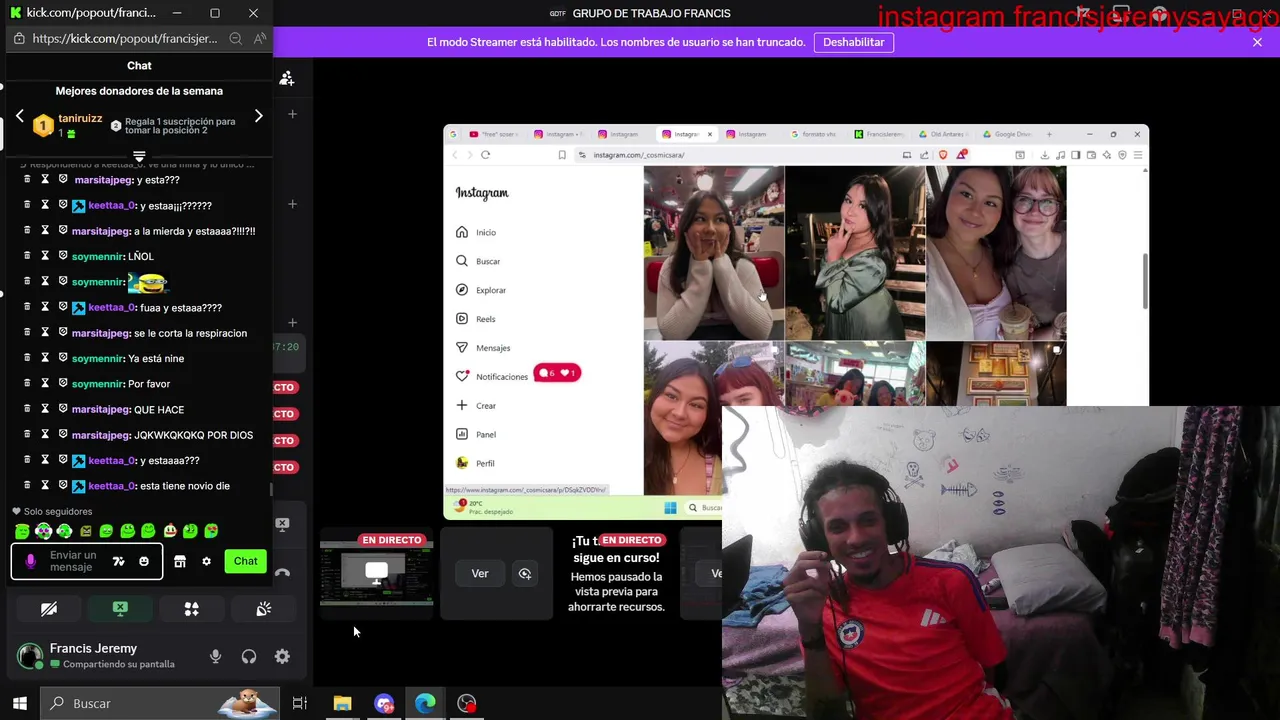
Task: Click the live stream preview thumbnail
Action: coord(376,574)
